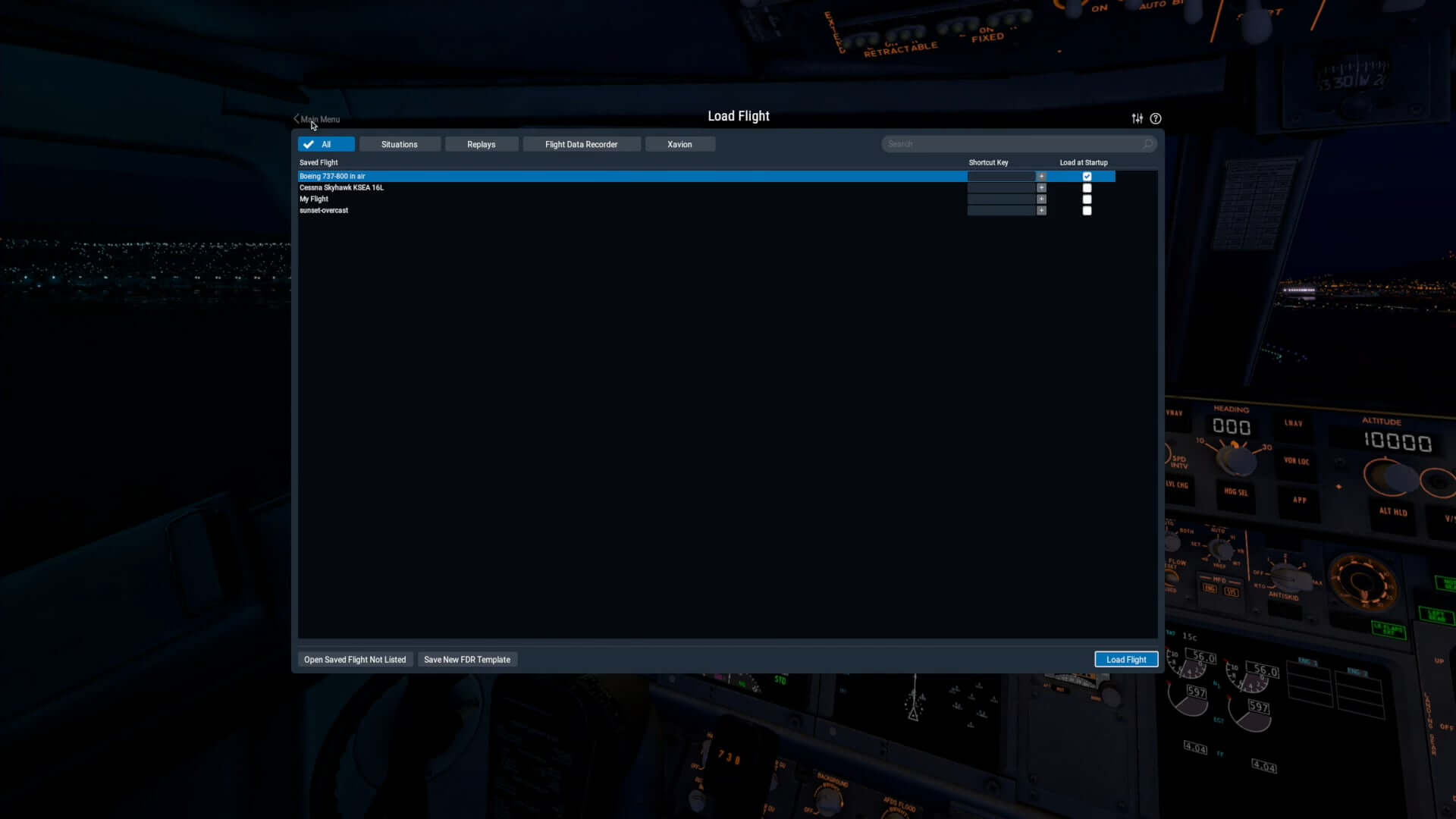The image size is (1456, 819).
Task: Click the sunset-overcast saved flight entry
Action: point(323,210)
